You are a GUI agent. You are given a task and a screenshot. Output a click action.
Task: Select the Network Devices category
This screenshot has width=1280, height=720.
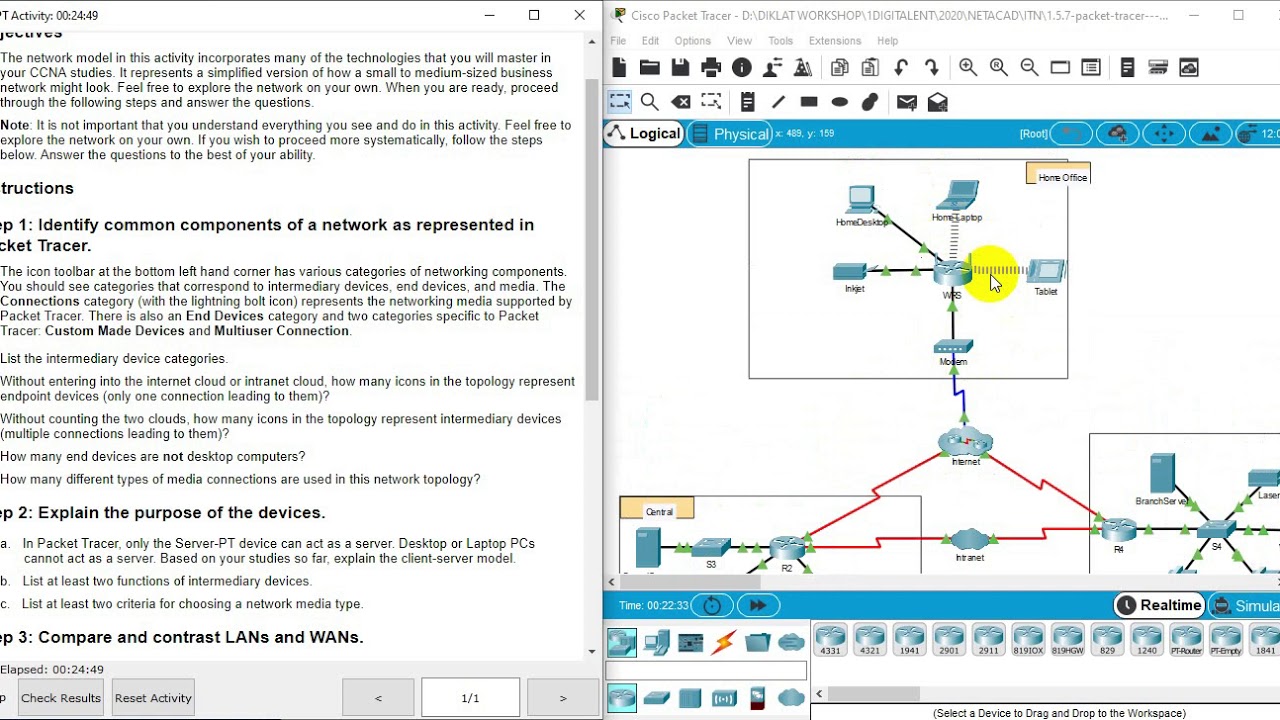(x=622, y=642)
